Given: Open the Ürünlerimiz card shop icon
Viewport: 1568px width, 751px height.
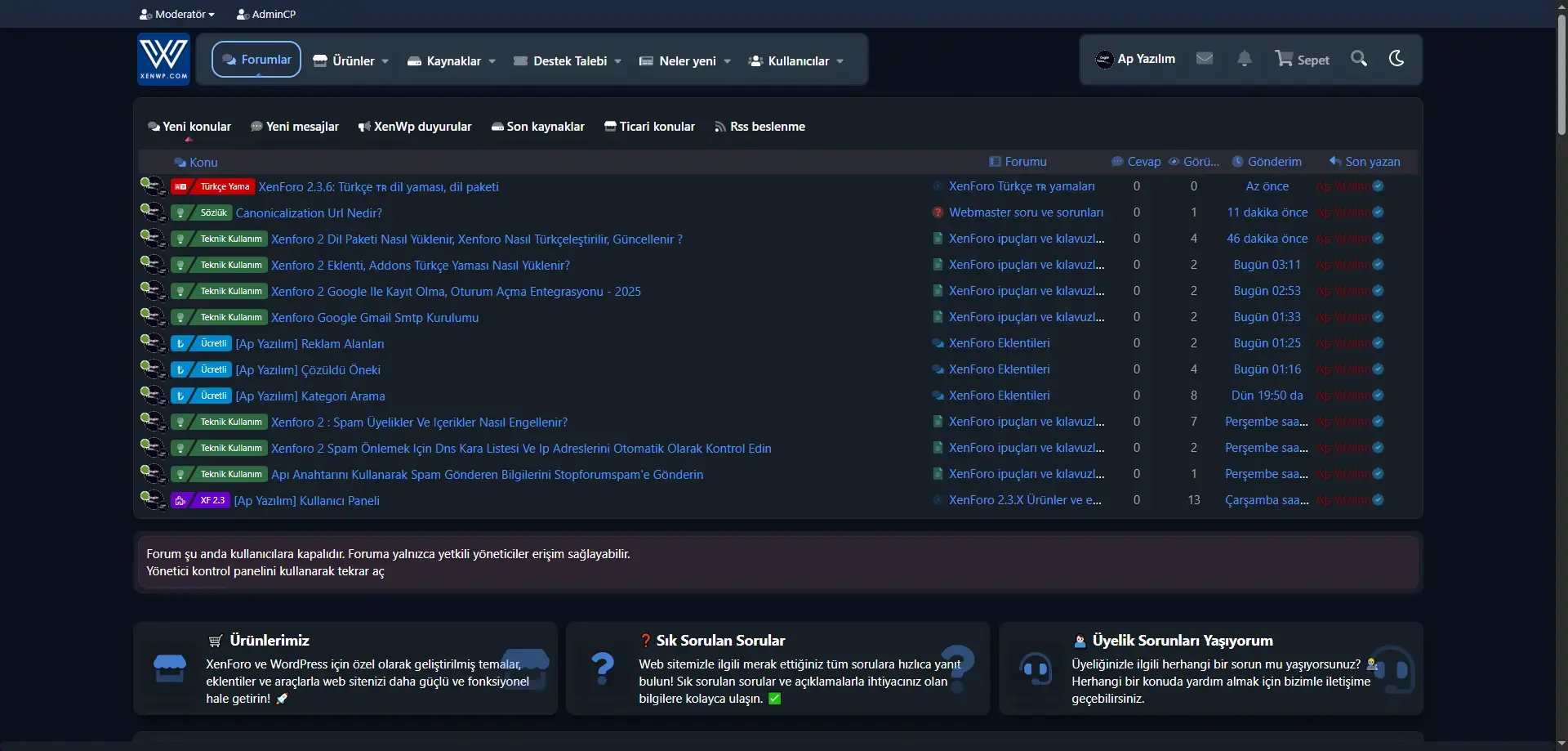Looking at the screenshot, I should coord(170,668).
